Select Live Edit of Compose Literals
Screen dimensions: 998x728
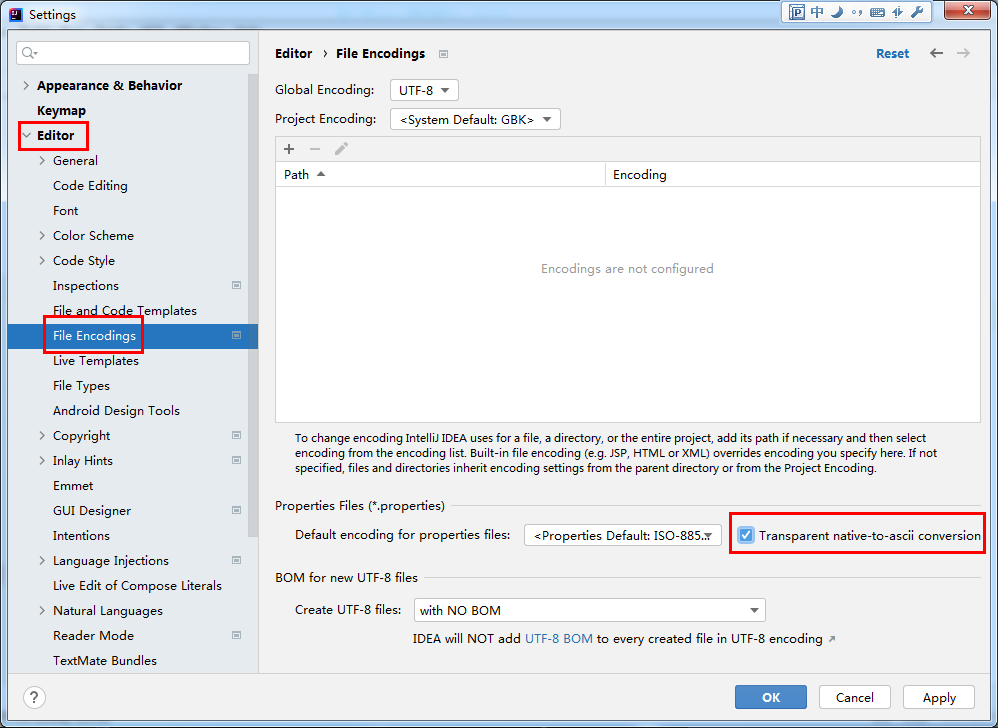pos(137,585)
